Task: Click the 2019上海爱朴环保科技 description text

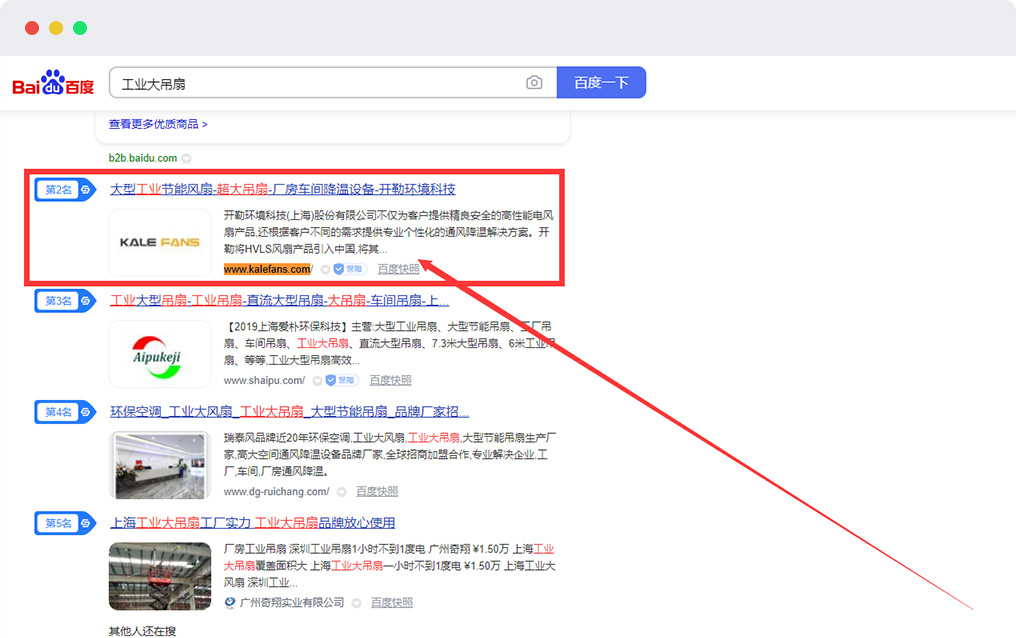Action: point(389,343)
